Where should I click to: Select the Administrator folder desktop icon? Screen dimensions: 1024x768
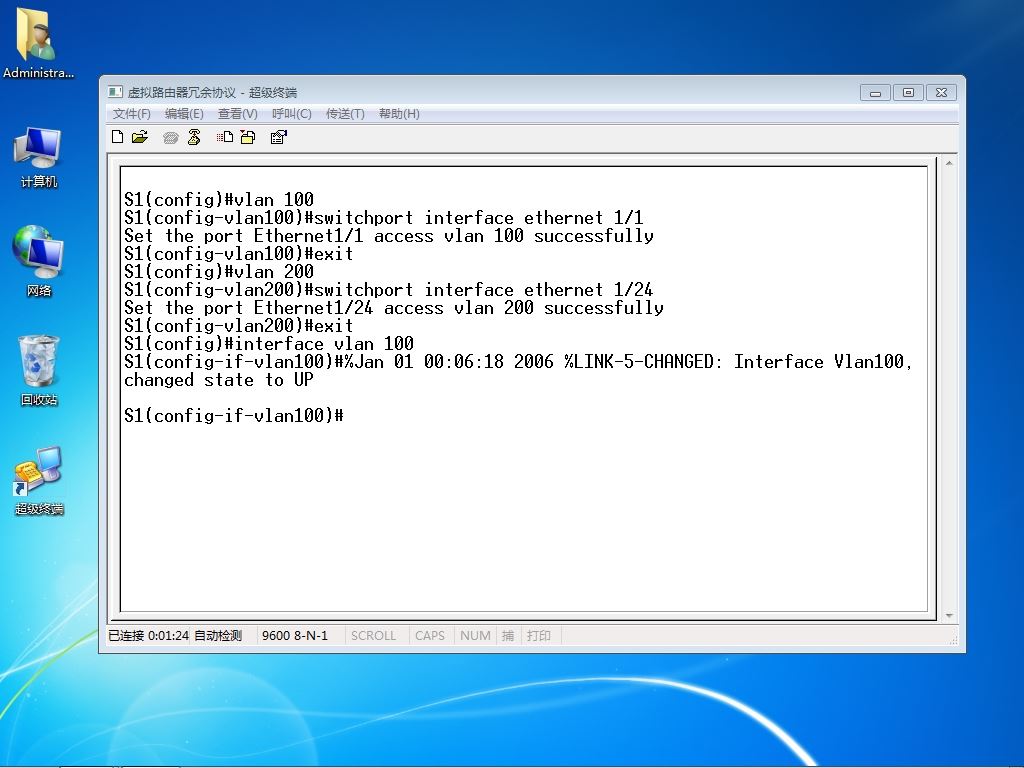pos(38,42)
